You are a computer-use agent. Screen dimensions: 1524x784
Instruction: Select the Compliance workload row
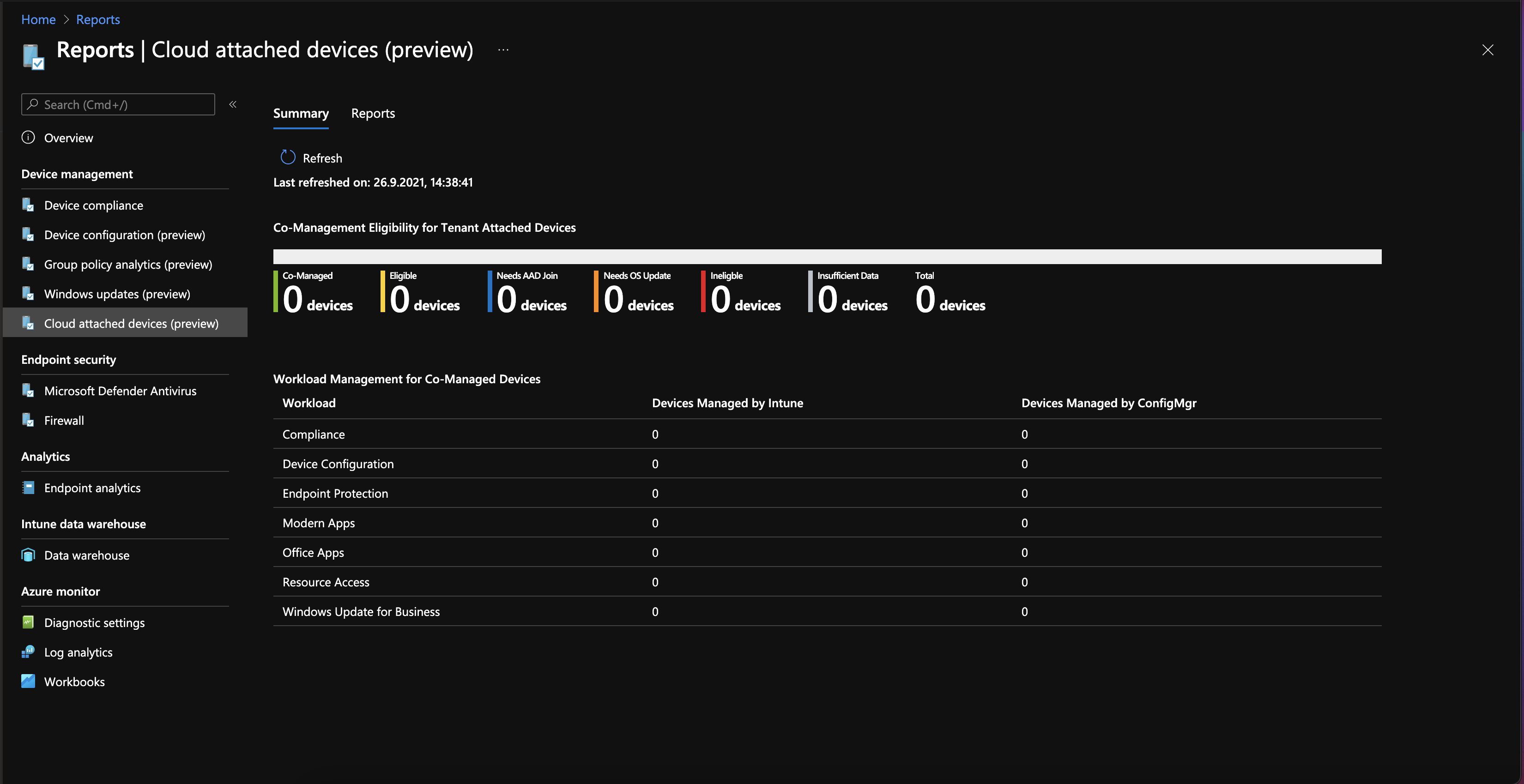coord(827,434)
